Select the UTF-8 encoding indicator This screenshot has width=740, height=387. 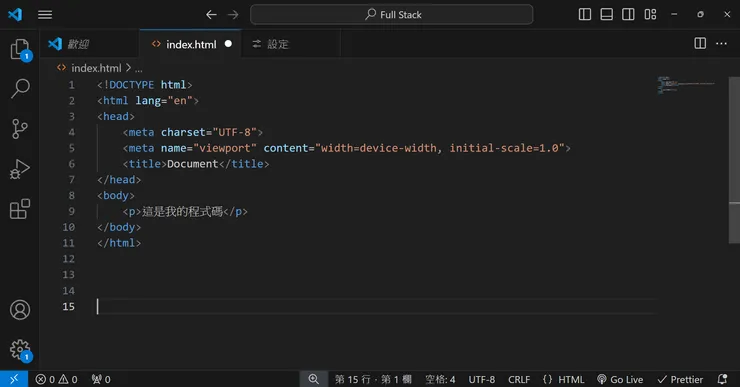click(x=482, y=379)
